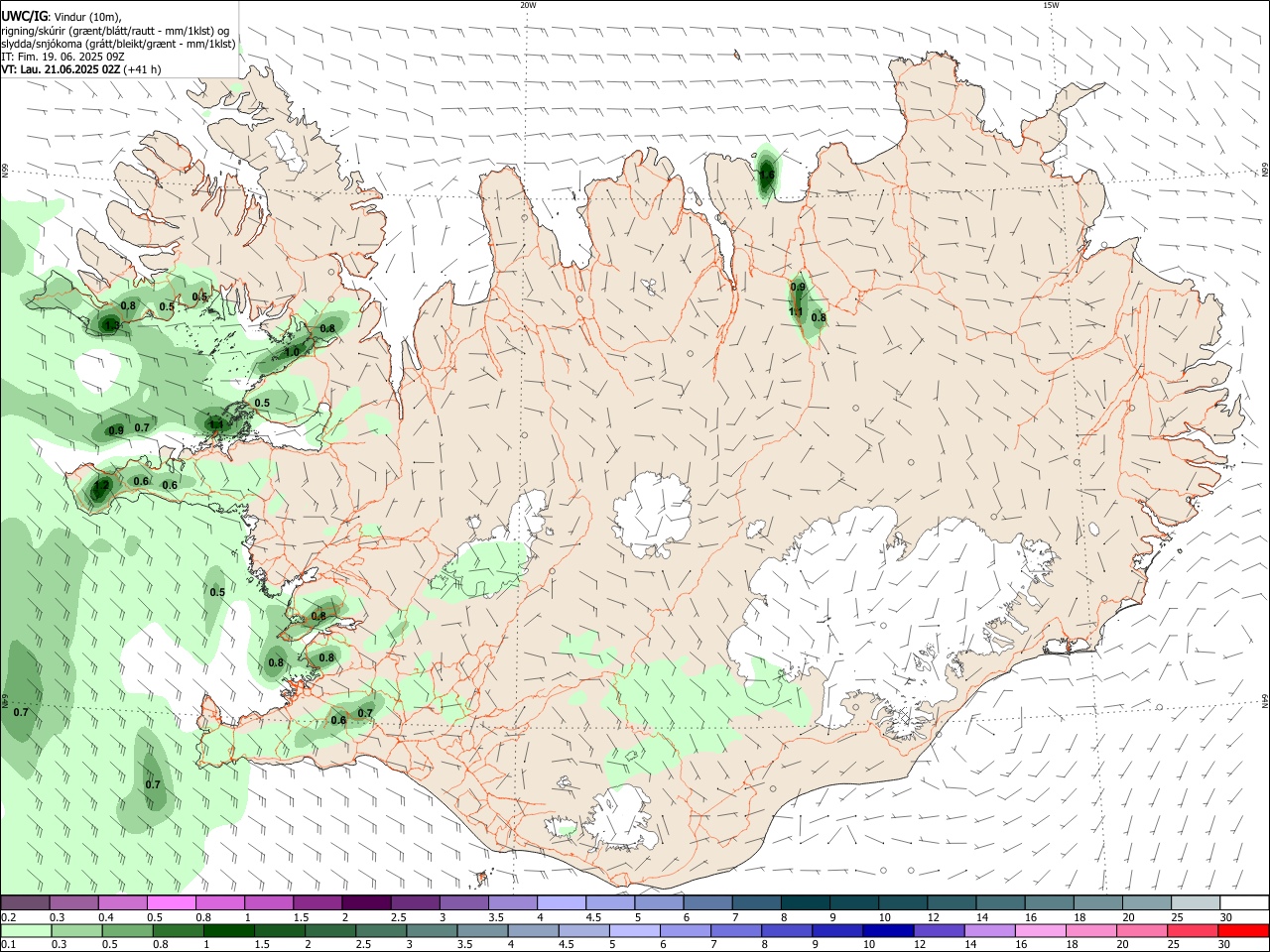Click the darkest green swatch between 1 and 1.5
This screenshot has height=952, width=1270.
tap(229, 931)
